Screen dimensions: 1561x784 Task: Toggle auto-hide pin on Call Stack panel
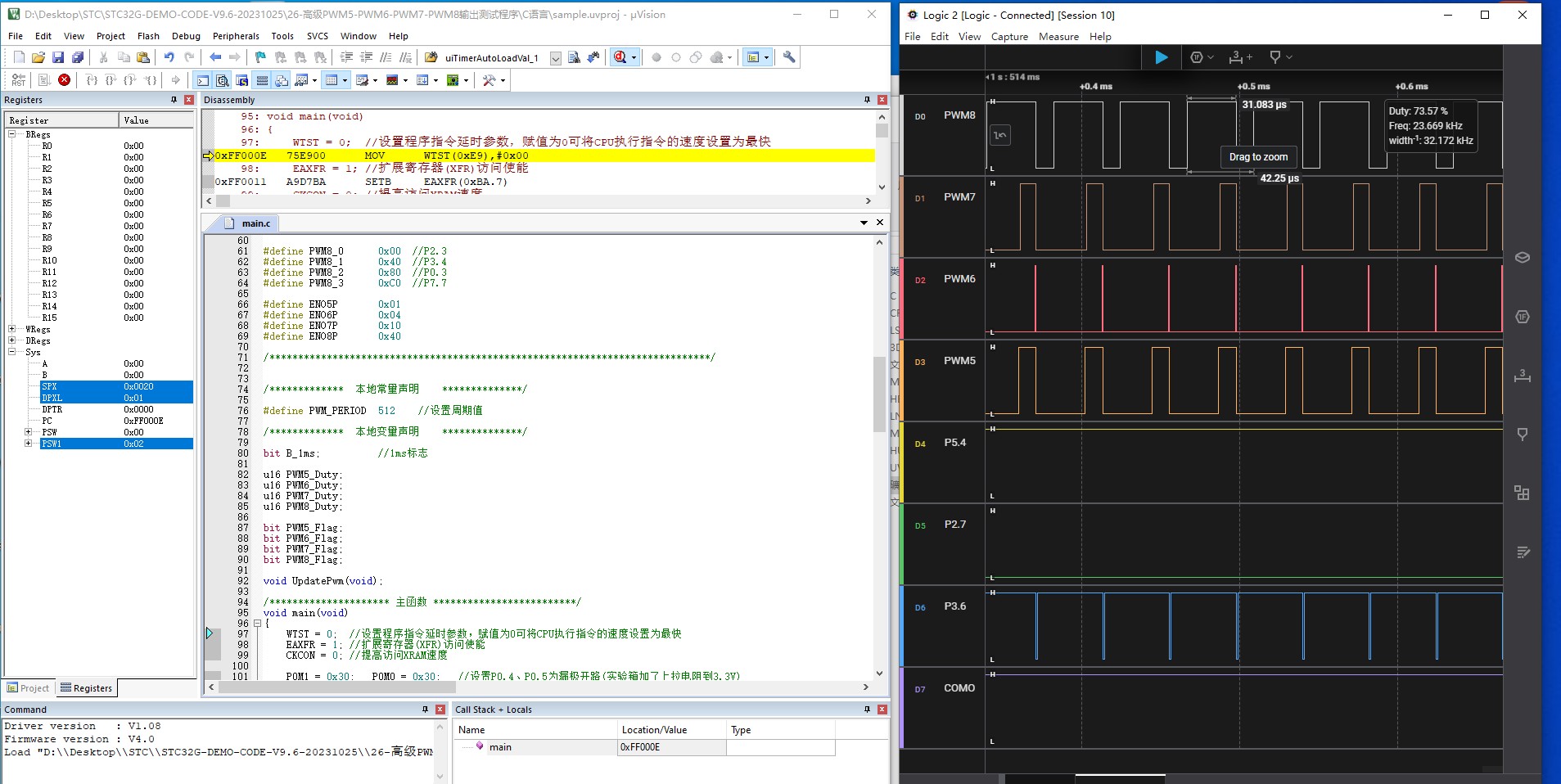pos(867,710)
